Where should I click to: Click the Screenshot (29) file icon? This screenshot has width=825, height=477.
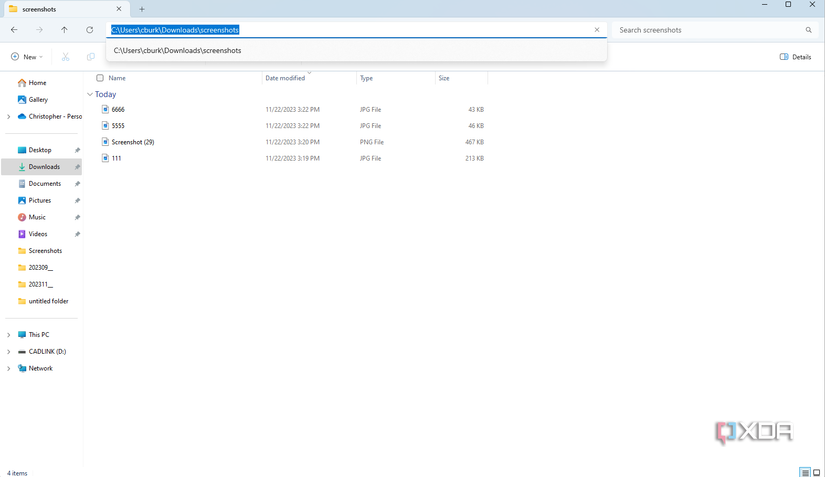(x=105, y=142)
